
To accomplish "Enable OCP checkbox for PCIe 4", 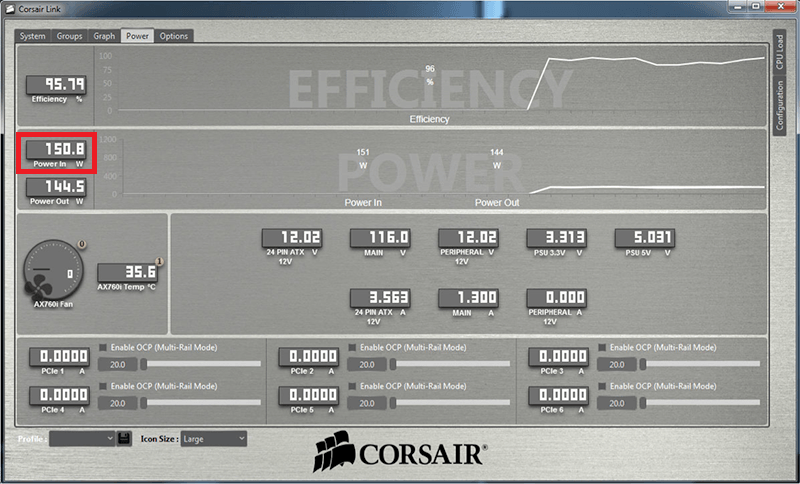I will [x=103, y=386].
